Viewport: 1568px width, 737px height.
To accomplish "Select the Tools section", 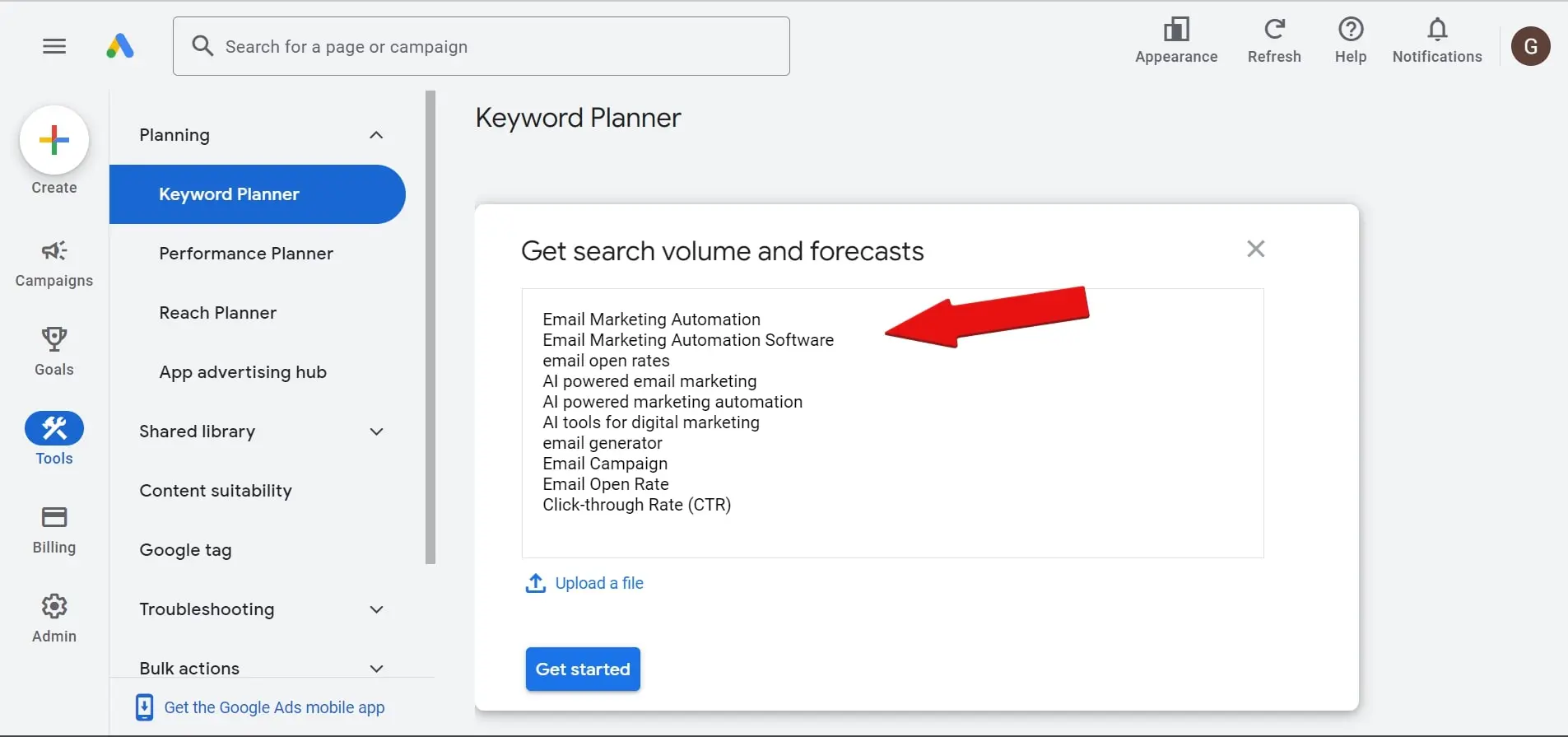I will coord(54,439).
